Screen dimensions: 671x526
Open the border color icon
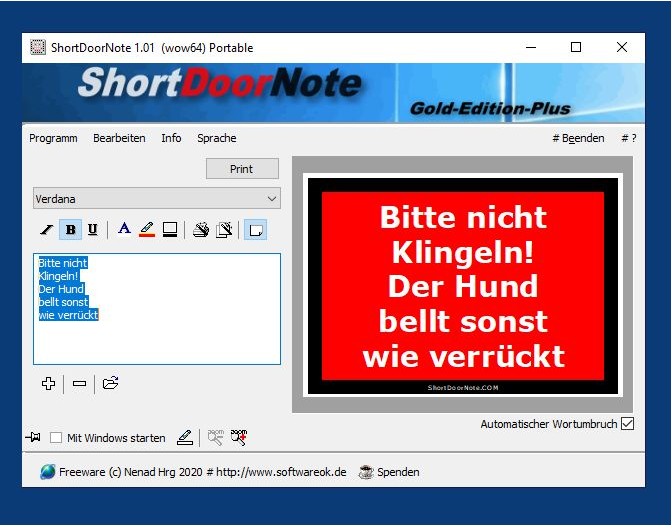click(170, 229)
